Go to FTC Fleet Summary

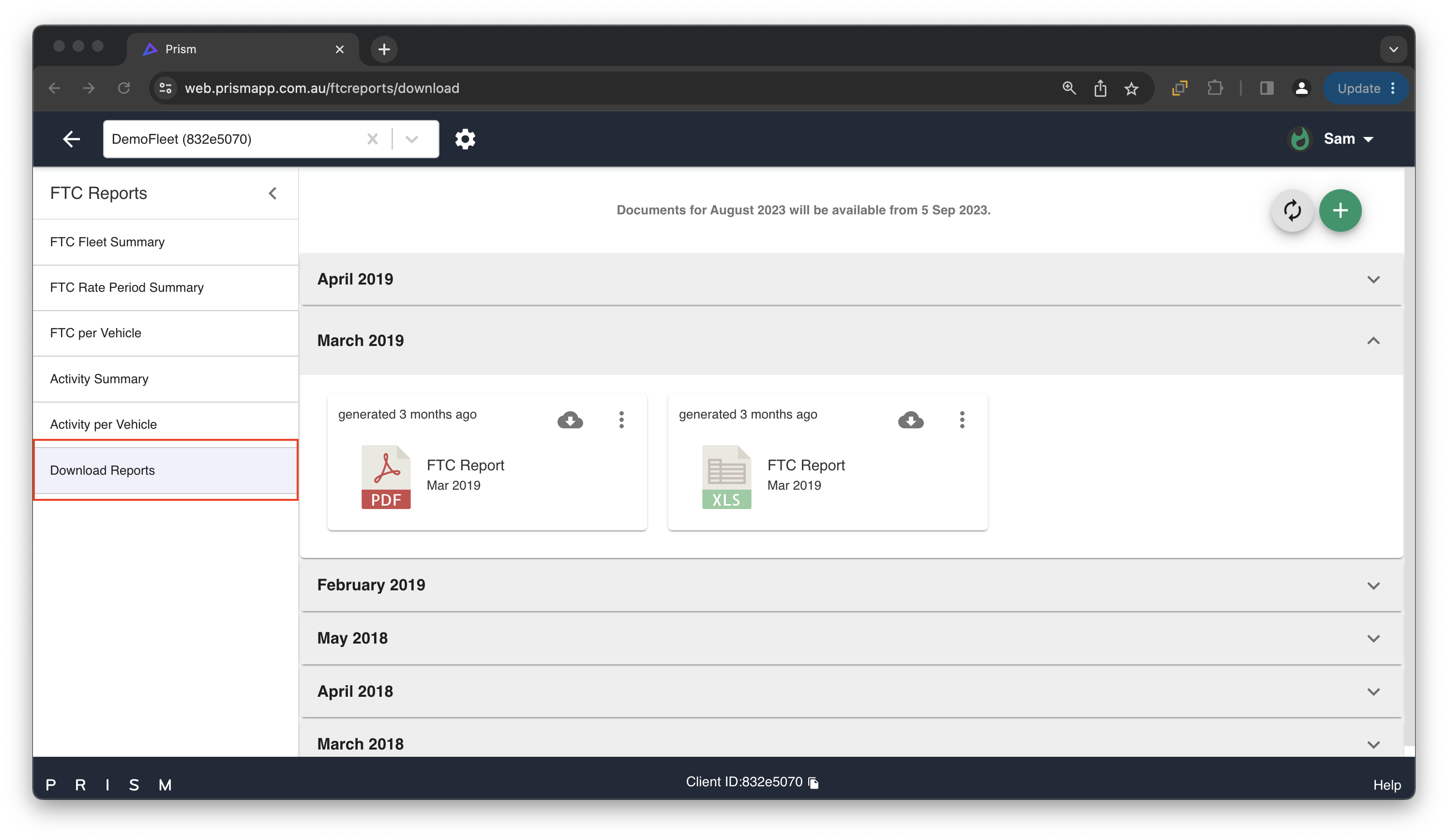point(107,242)
